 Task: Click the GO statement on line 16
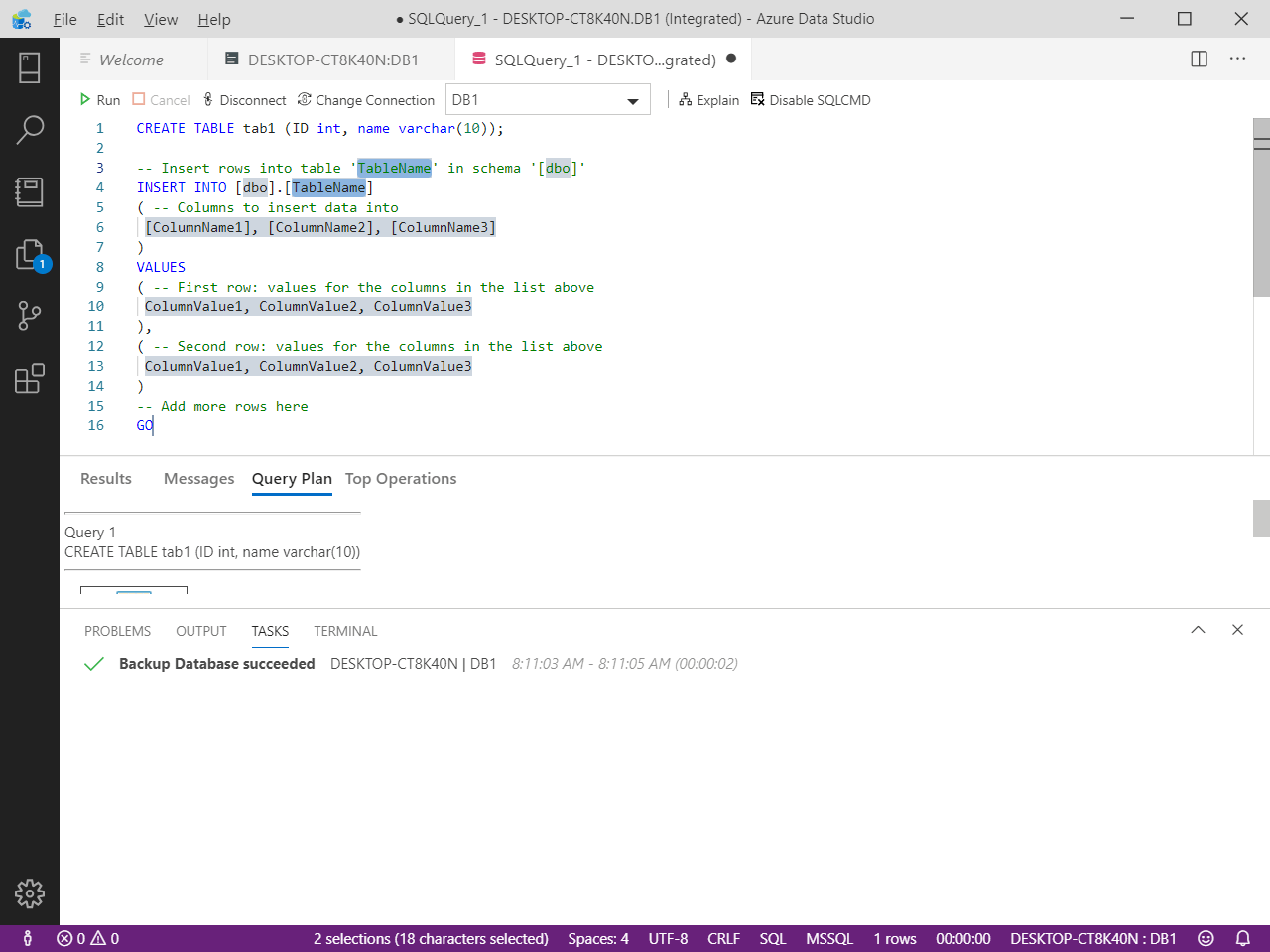click(x=145, y=425)
